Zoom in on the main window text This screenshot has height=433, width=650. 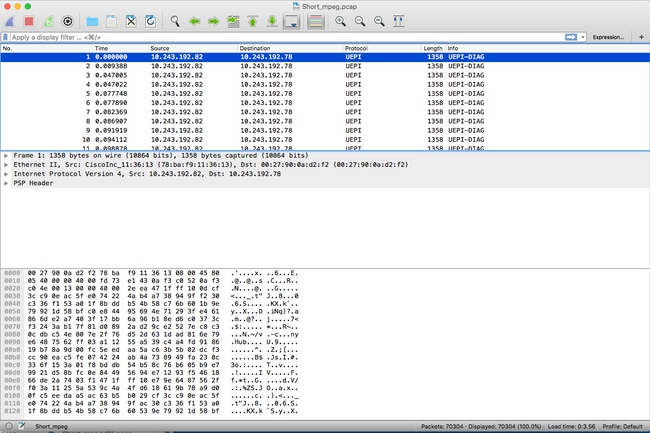tap(340, 21)
